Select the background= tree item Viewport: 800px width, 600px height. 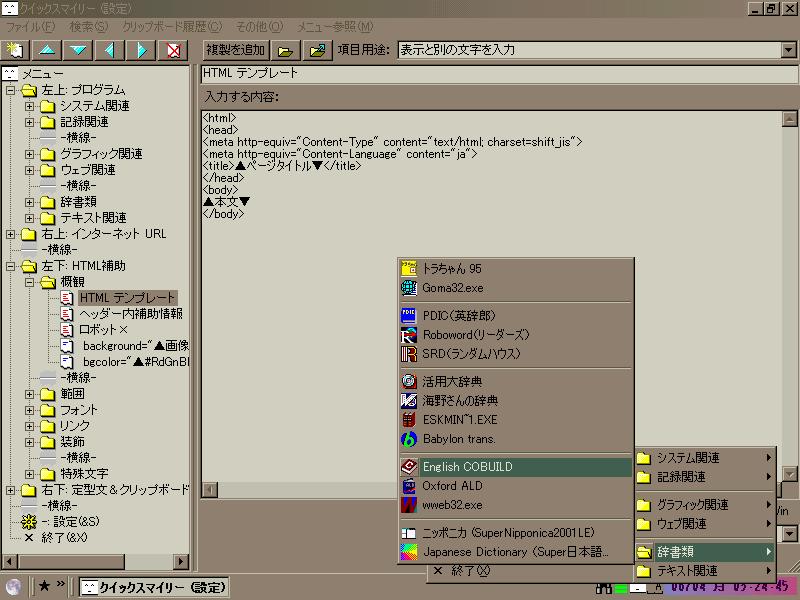click(x=136, y=346)
